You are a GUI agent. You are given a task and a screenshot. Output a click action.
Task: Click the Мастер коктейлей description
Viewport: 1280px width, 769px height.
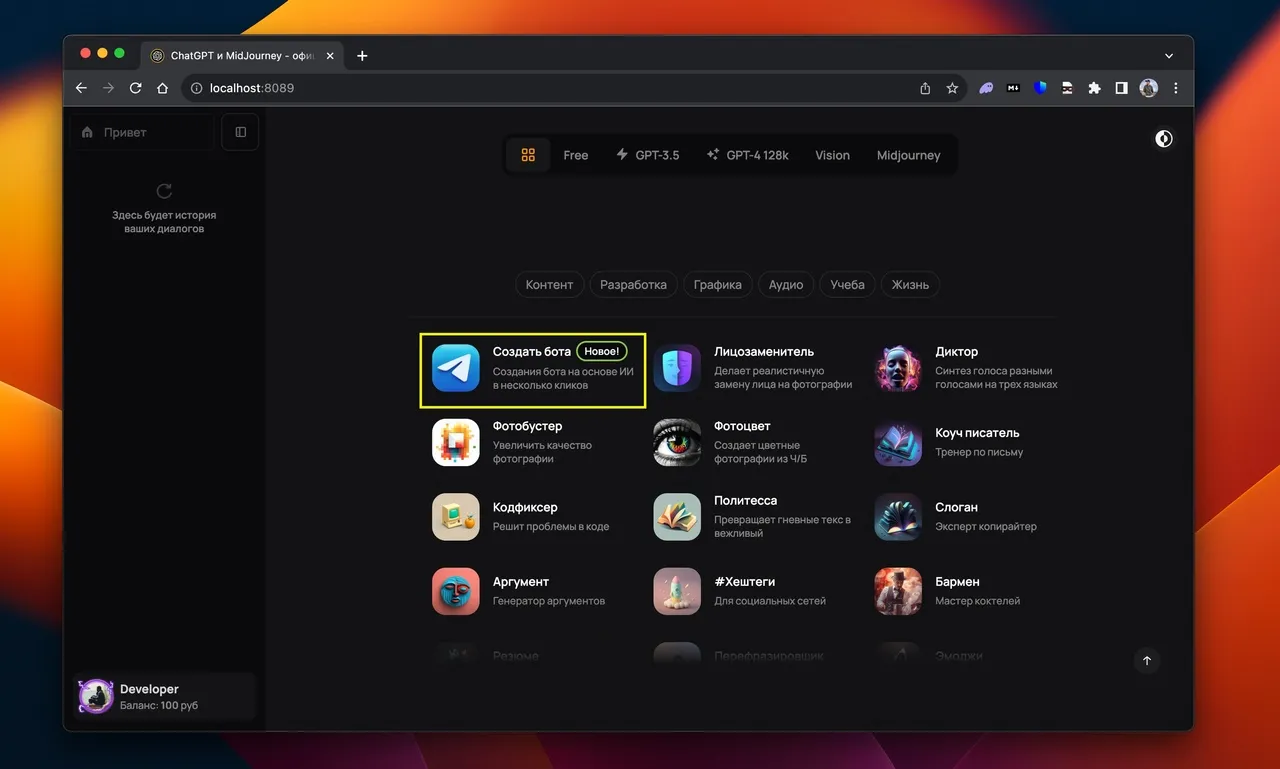pos(978,601)
